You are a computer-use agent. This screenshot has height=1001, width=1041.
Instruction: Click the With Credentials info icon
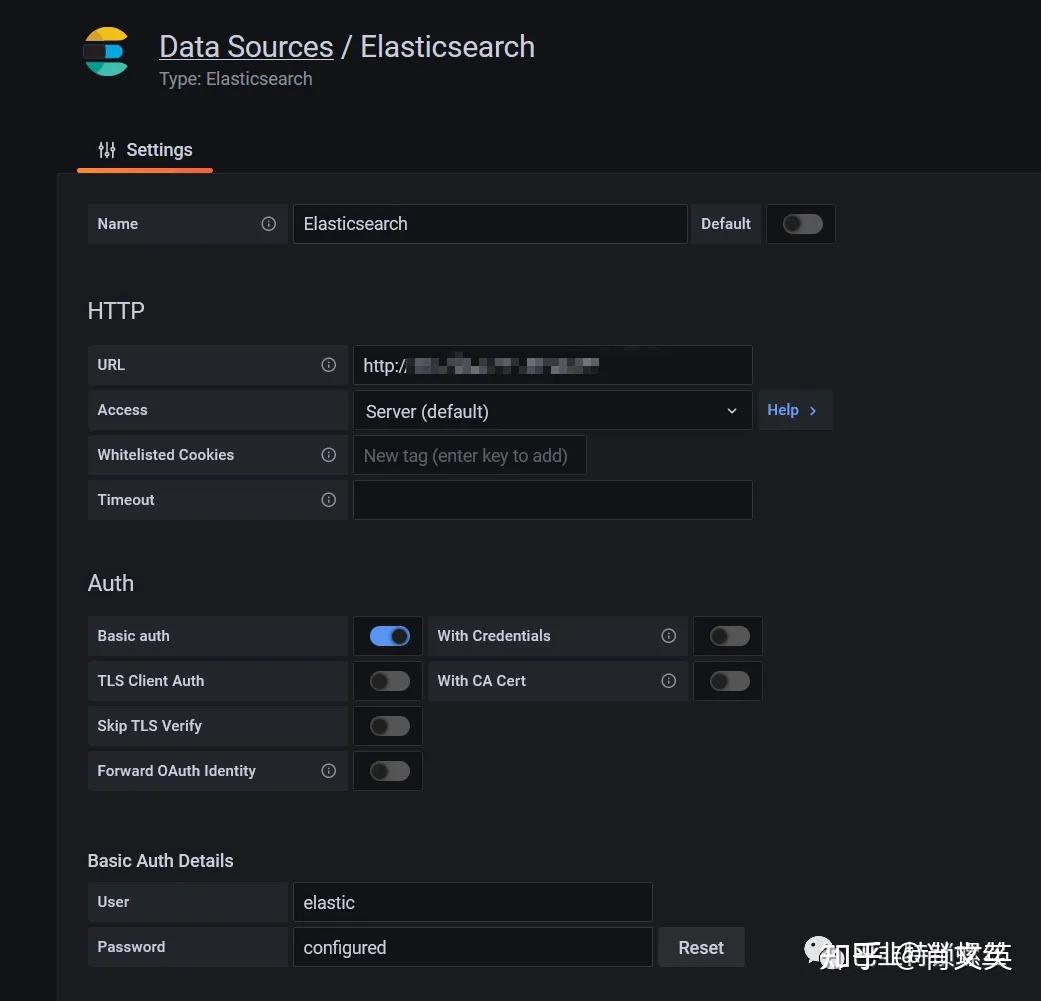668,636
